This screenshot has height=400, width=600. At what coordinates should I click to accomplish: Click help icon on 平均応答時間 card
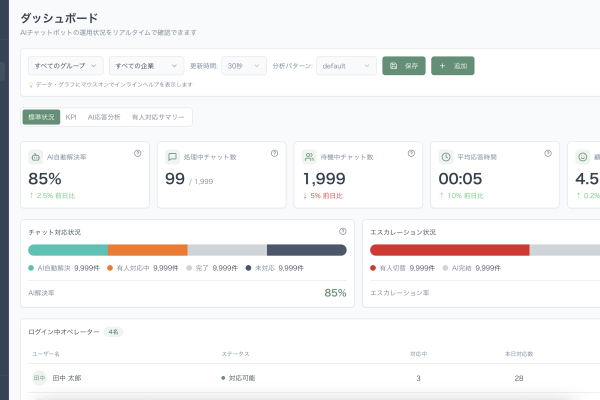tap(548, 153)
